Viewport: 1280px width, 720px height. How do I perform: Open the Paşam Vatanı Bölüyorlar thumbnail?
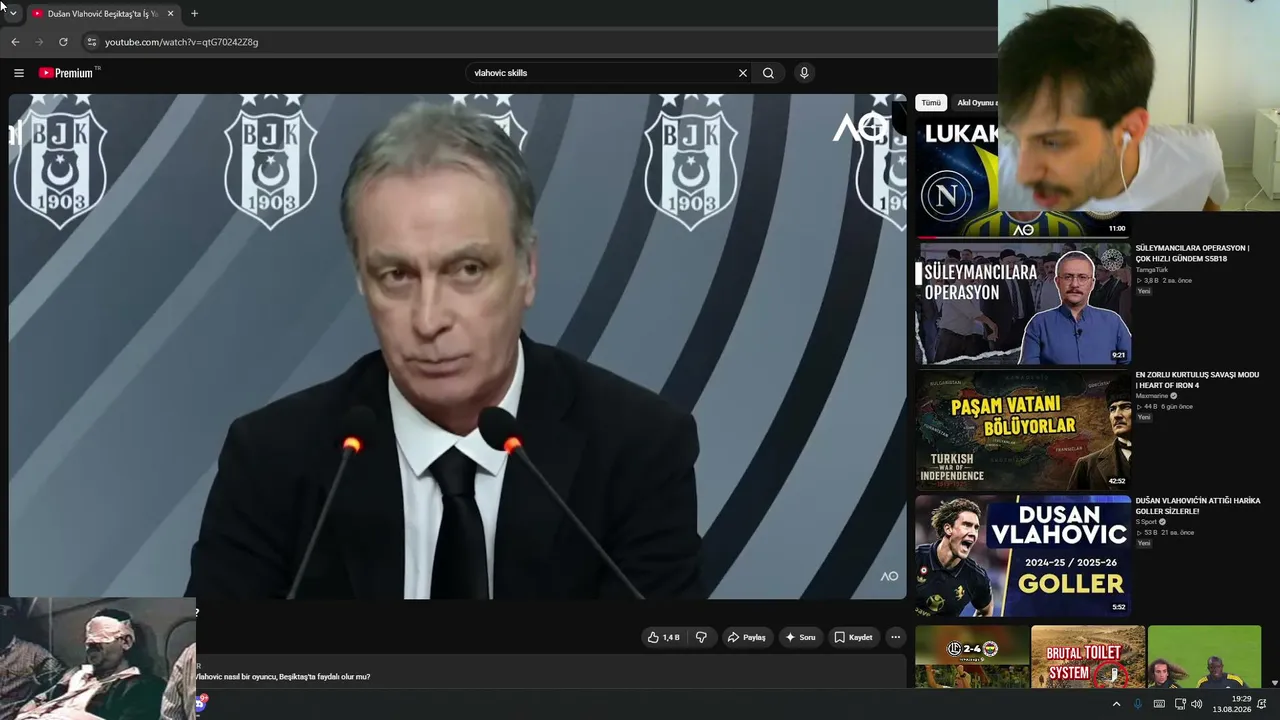click(x=1023, y=430)
